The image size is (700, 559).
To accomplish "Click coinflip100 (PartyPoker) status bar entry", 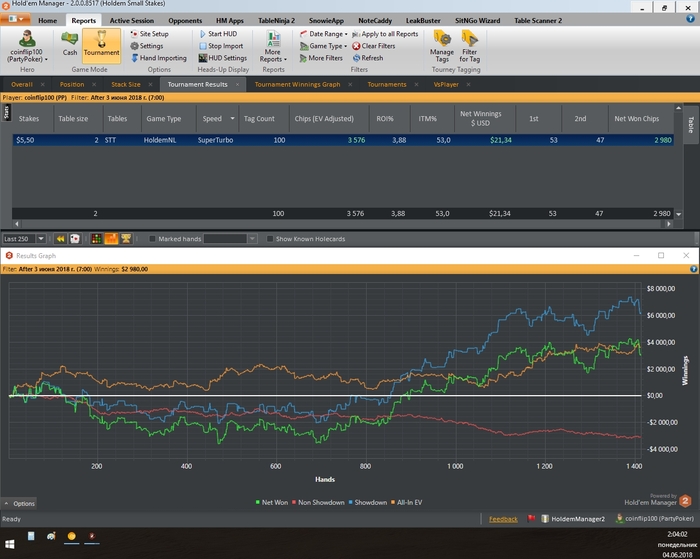I will pyautogui.click(x=655, y=519).
